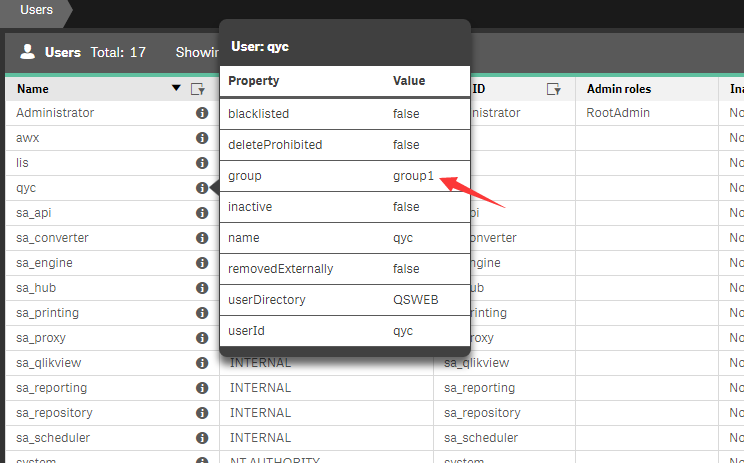
Task: Click the Users breadcrumb tab
Action: coord(37,11)
